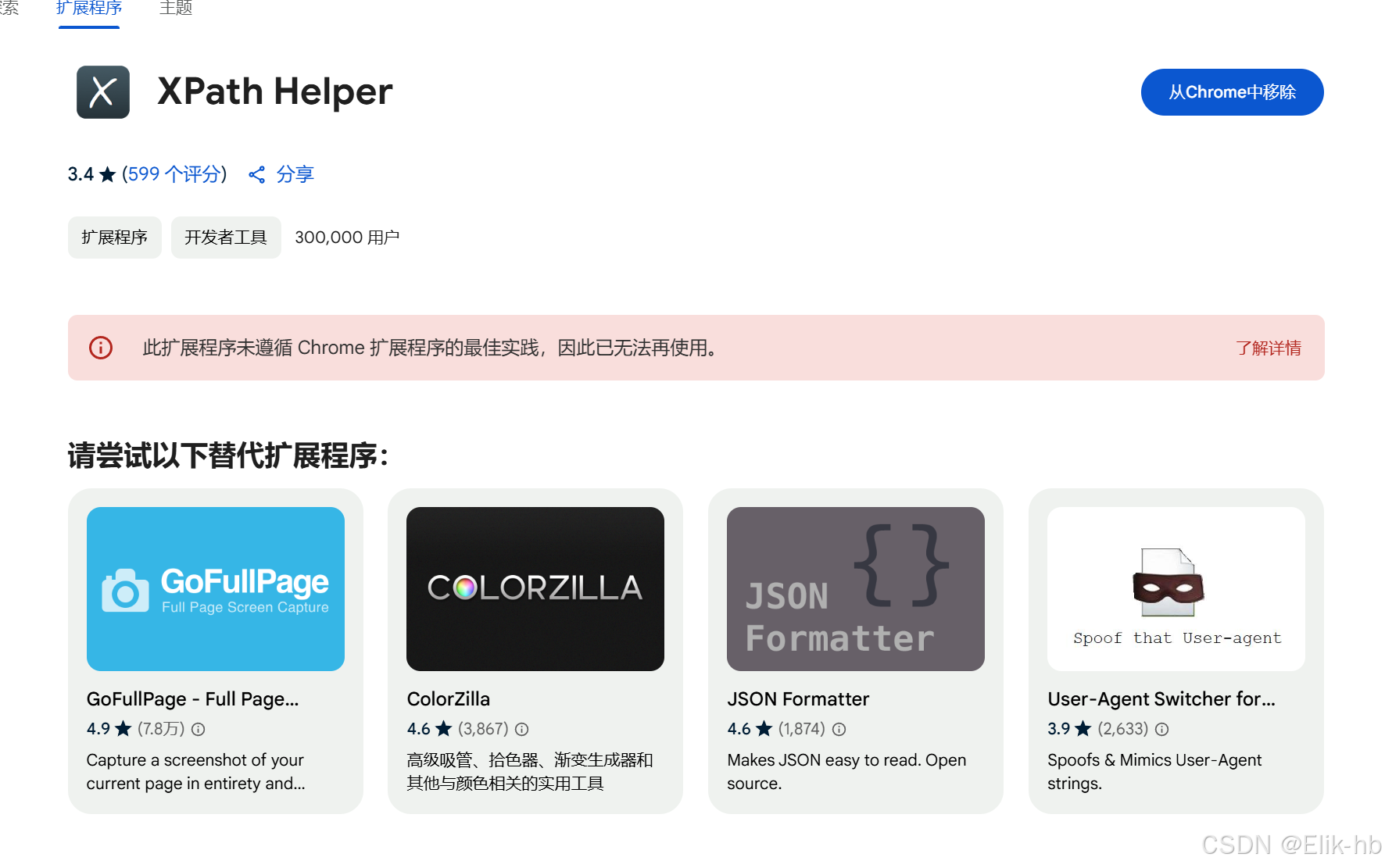Viewport: 1385px width, 868px height.
Task: Select the ColorZilla extension logo
Action: 535,589
